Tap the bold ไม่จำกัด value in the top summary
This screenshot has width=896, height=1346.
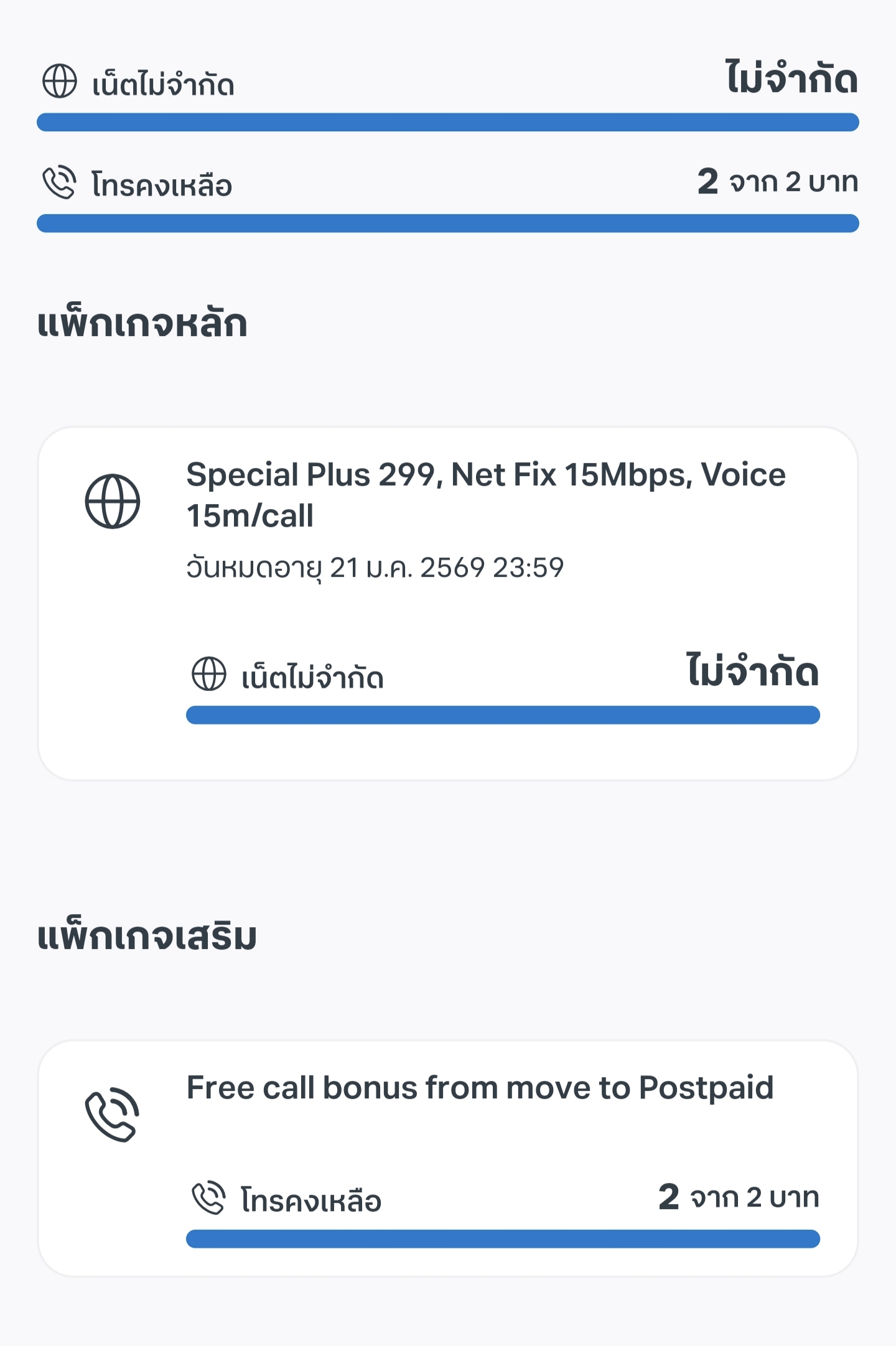point(792,79)
